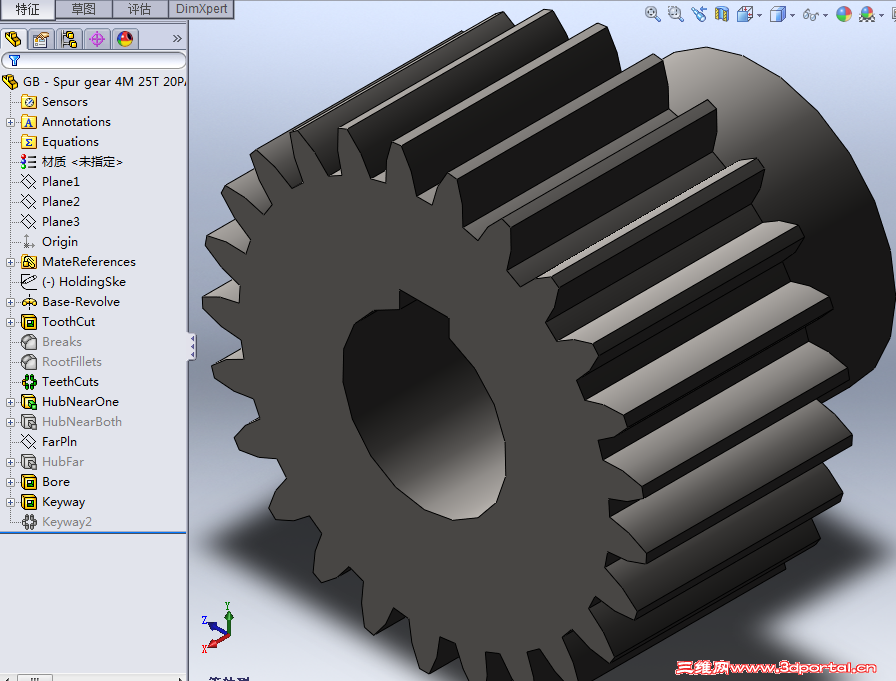Click the Edit Appearance color ball
Screen dimensions: 896x681
(x=843, y=14)
